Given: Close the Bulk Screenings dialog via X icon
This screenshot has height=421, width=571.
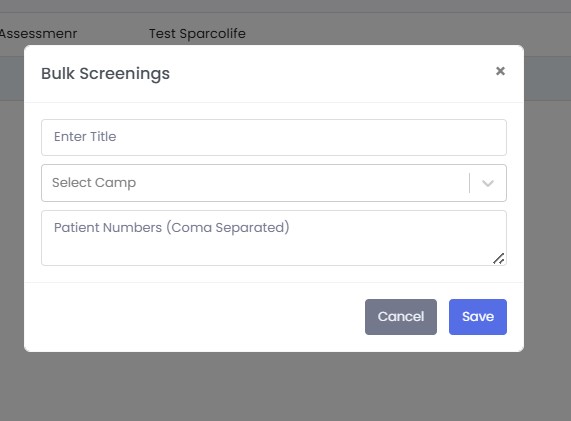Looking at the screenshot, I should (x=500, y=71).
